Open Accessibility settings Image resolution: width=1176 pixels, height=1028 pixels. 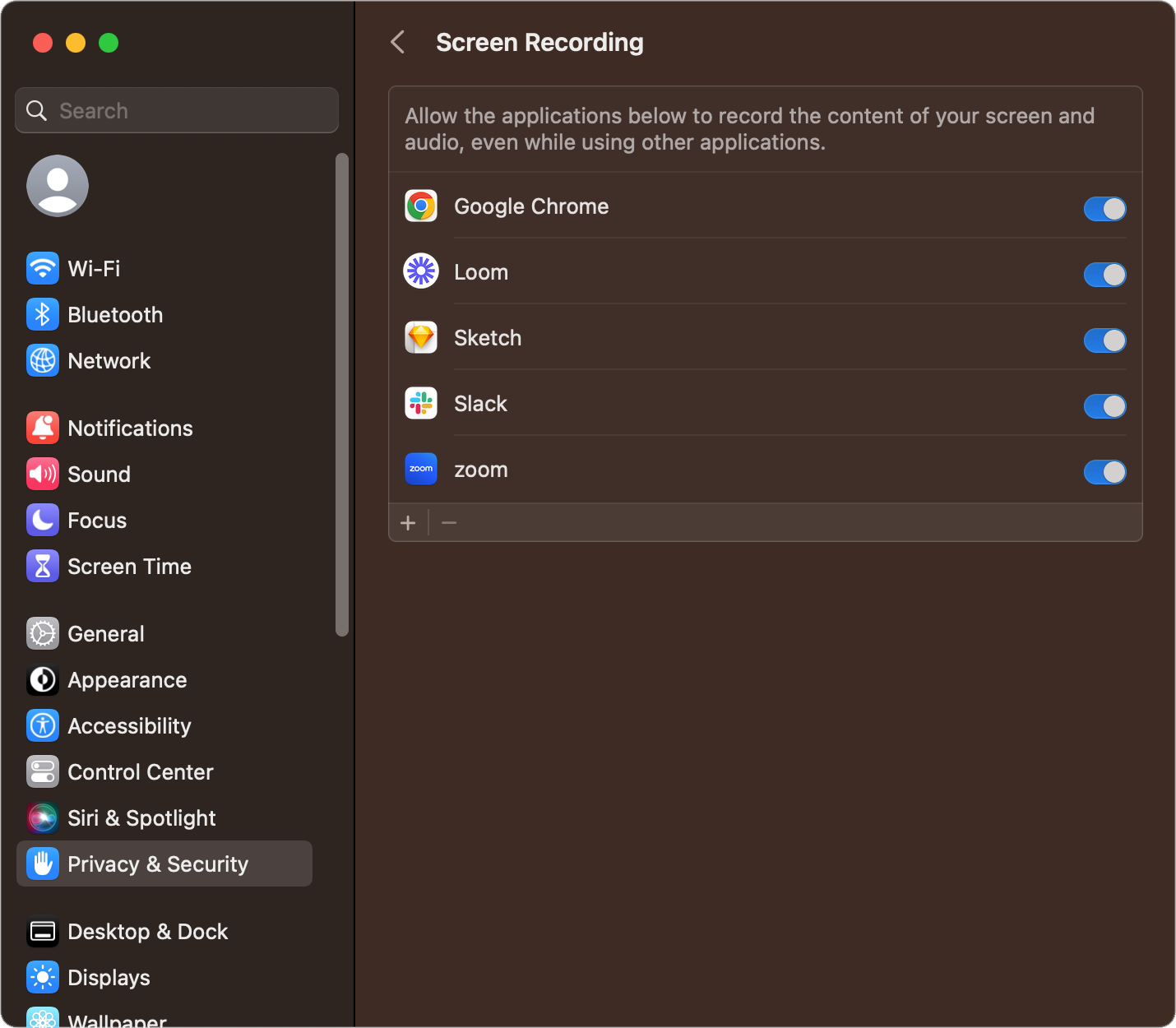point(164,725)
